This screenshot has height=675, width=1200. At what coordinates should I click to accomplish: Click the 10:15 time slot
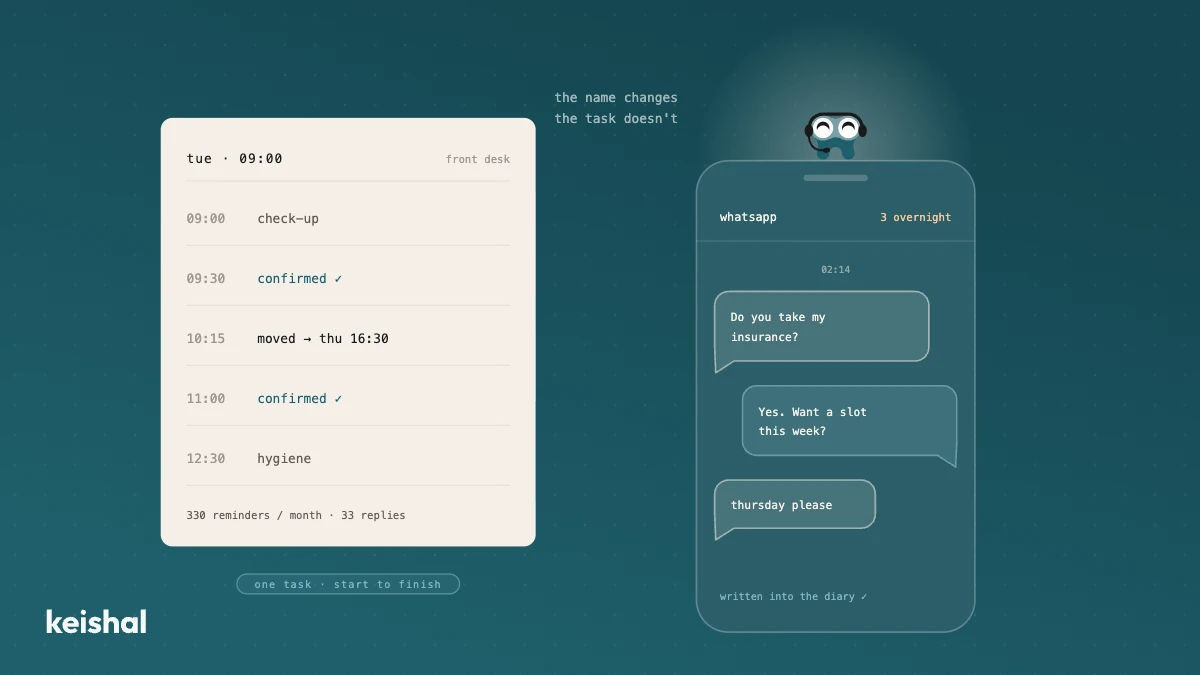click(206, 338)
